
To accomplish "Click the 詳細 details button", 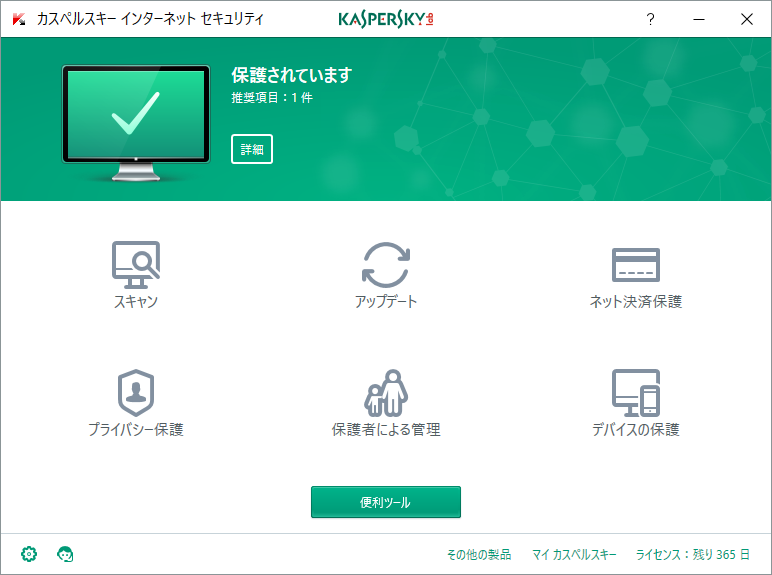I will tap(252, 149).
